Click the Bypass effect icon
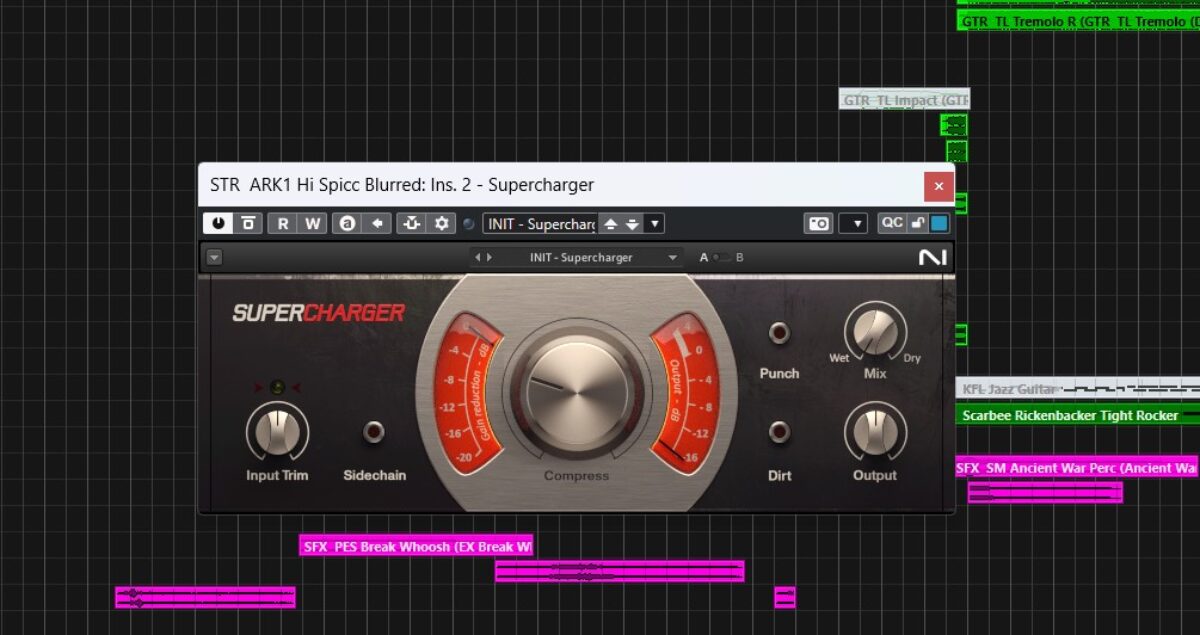The image size is (1200, 635). (x=249, y=223)
